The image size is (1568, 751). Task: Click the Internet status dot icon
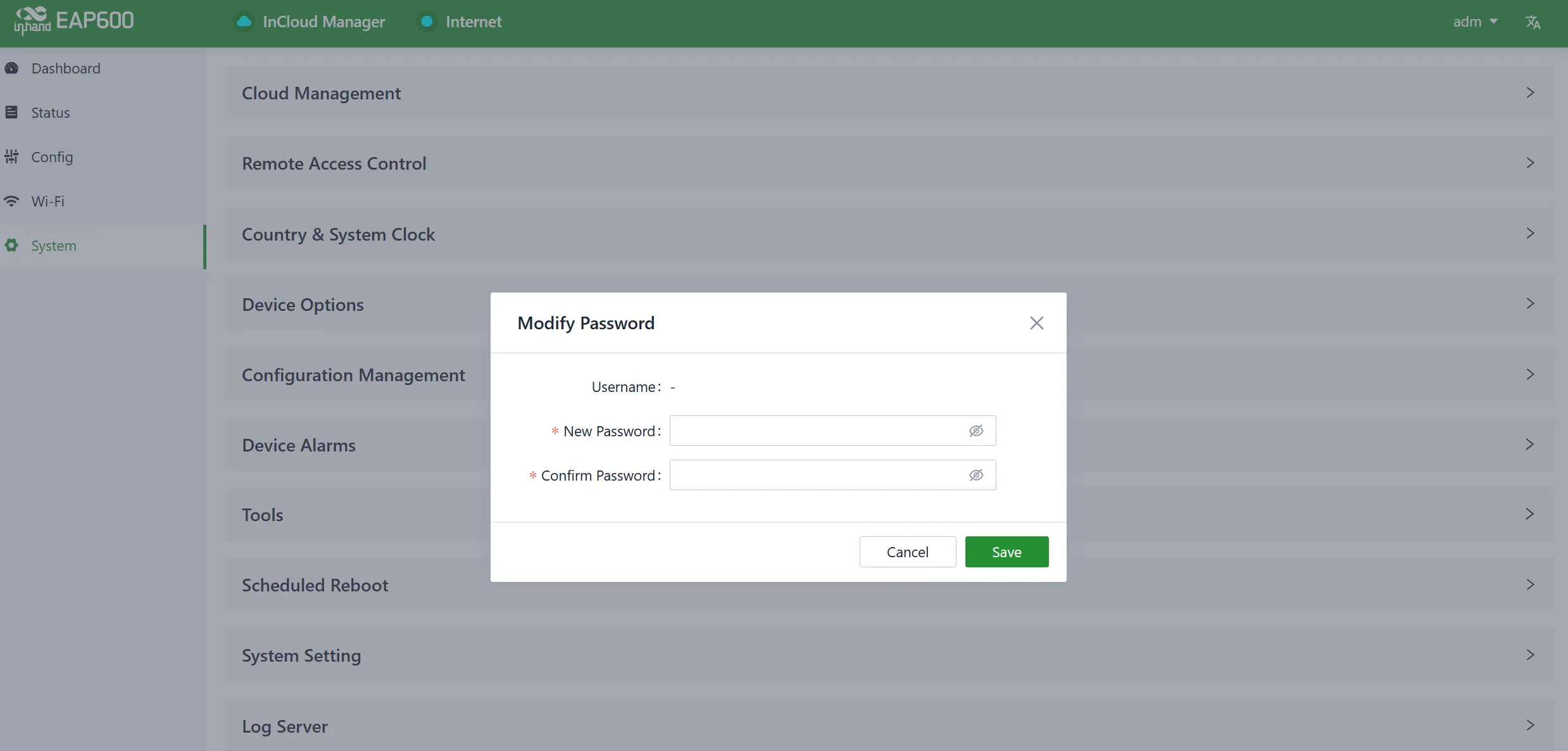[427, 22]
